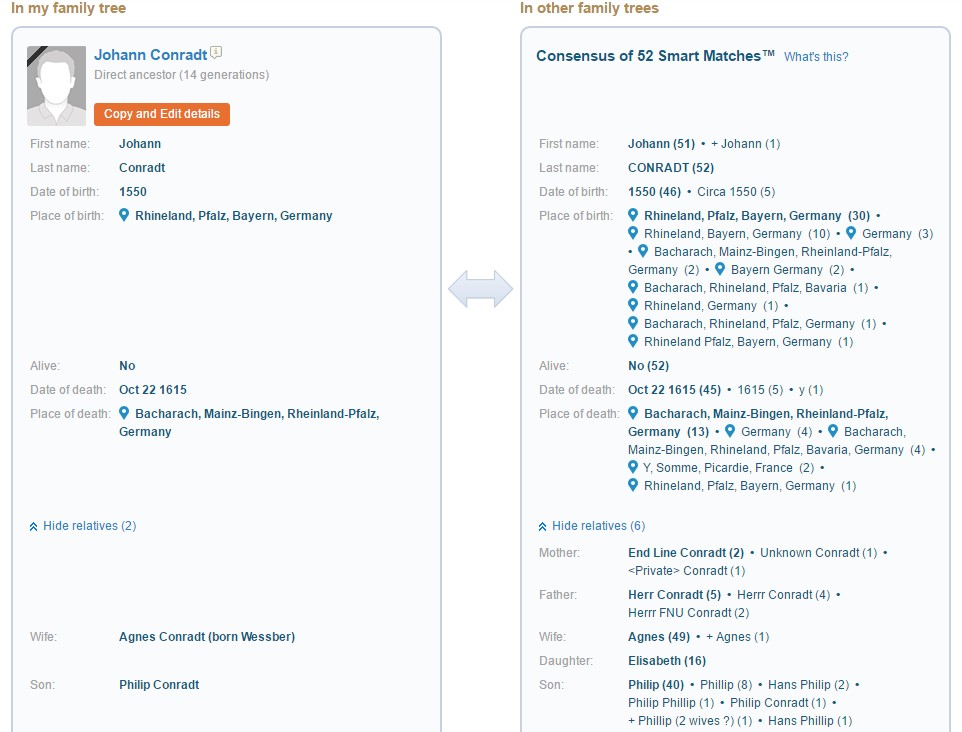962x732 pixels.
Task: Click the What's this? link
Action: (x=816, y=57)
